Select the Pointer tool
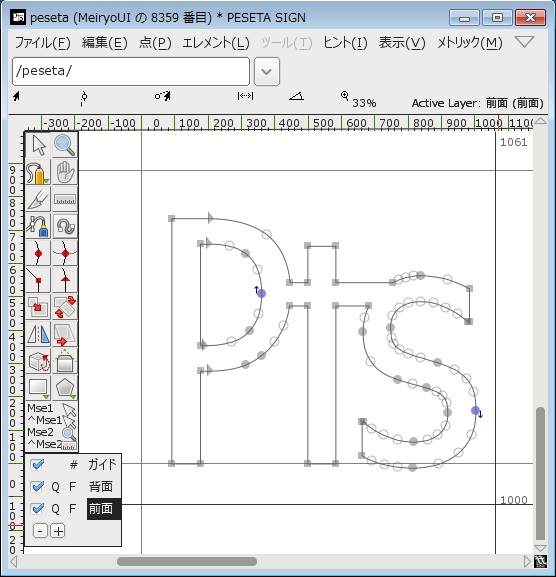 (x=38, y=145)
